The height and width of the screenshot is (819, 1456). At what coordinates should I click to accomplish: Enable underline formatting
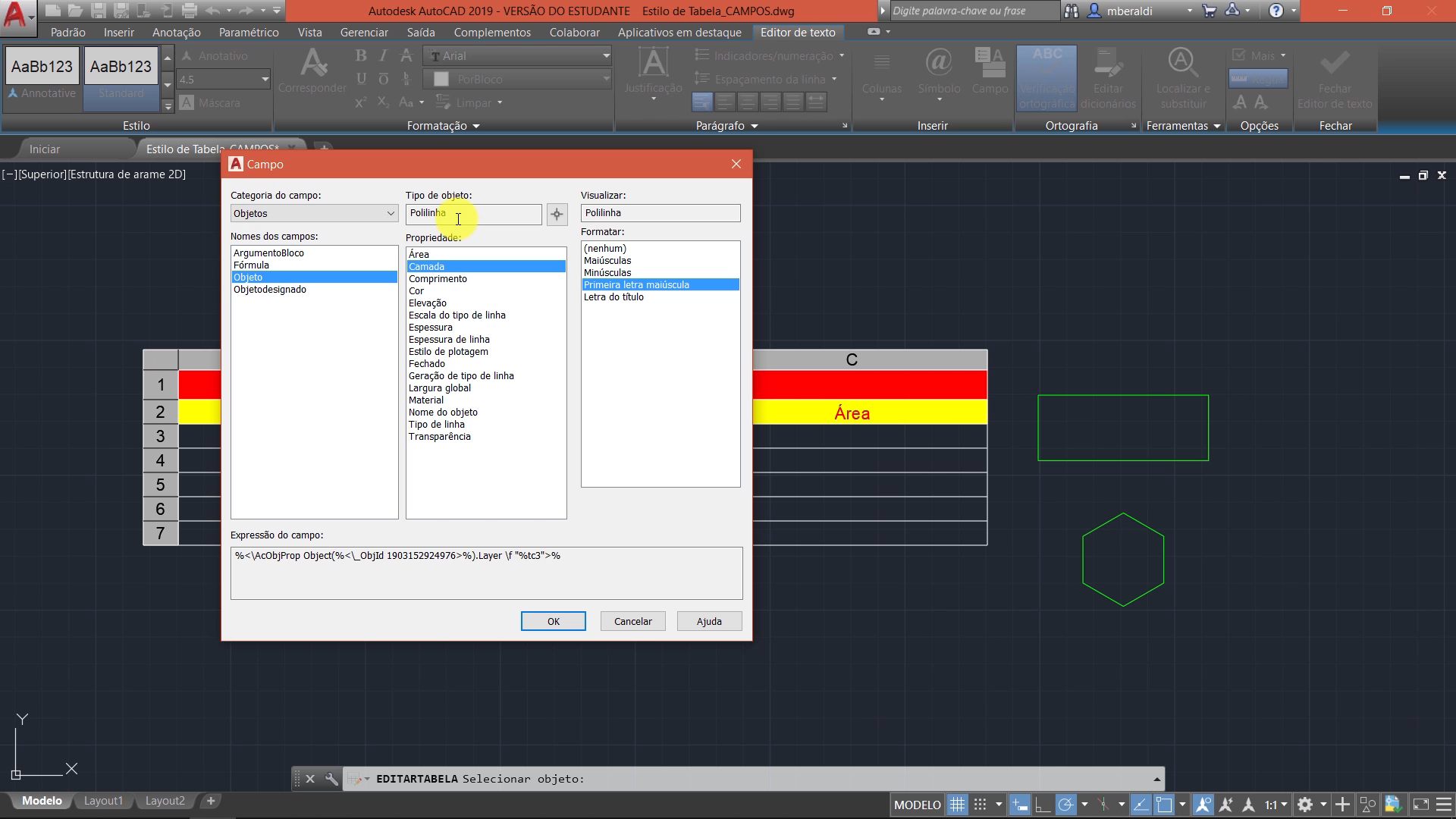coord(360,78)
